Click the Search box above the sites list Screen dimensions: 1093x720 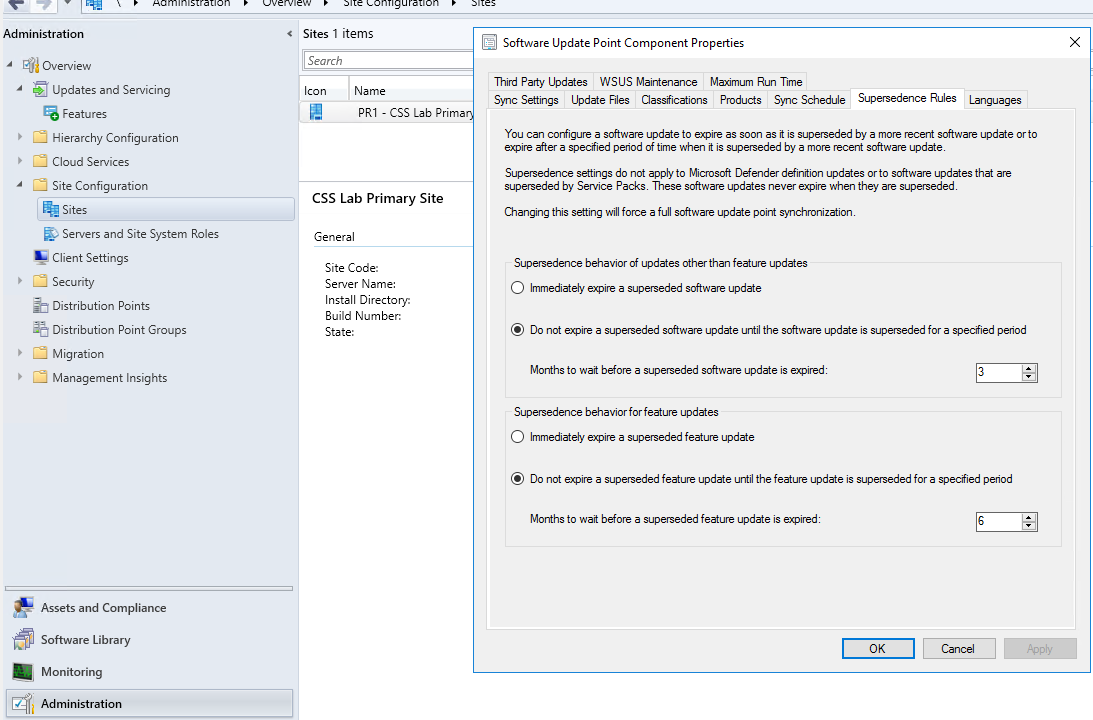pyautogui.click(x=390, y=60)
